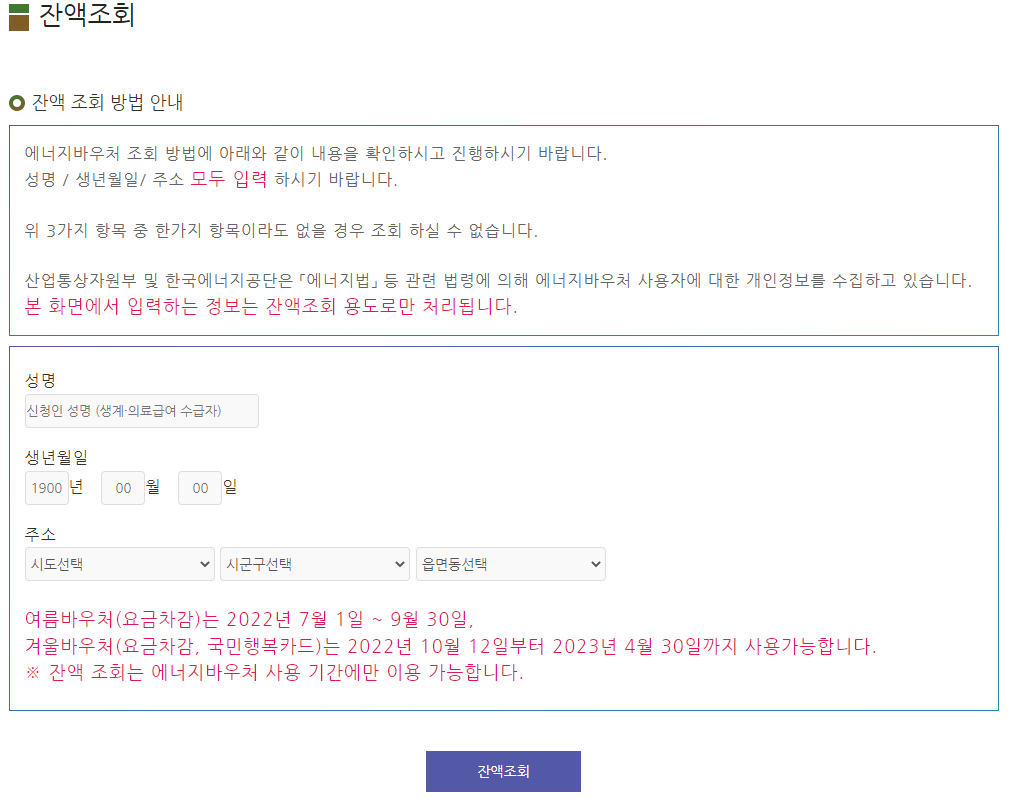Screen dimensions: 1014x808
Task: Click the 성명 name input field
Action: 141,410
